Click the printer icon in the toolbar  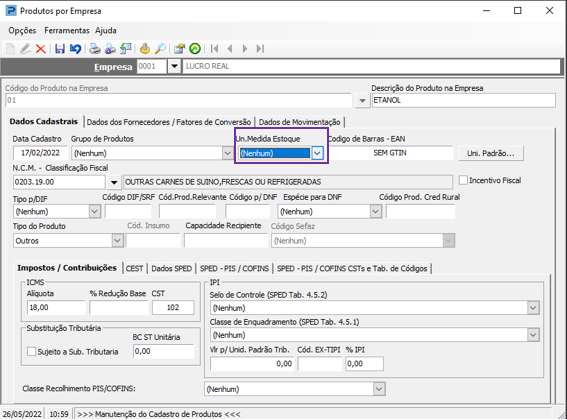click(95, 48)
